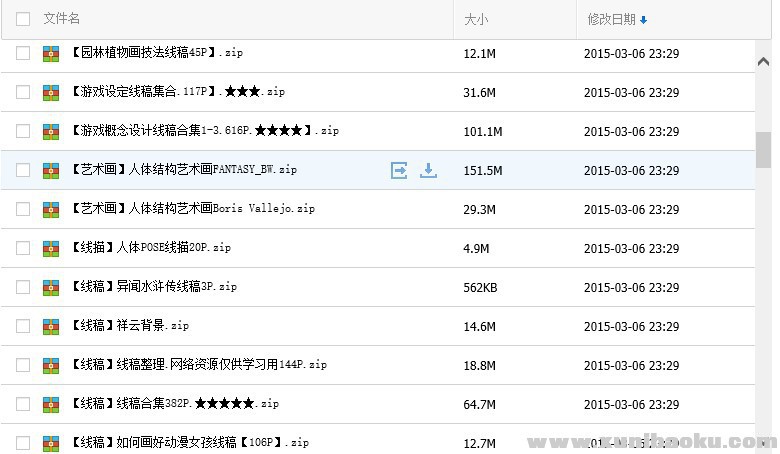The height and width of the screenshot is (454, 780).
Task: Open 人体结构艺术画FANTASY_BW.zip file name
Action: pos(183,170)
